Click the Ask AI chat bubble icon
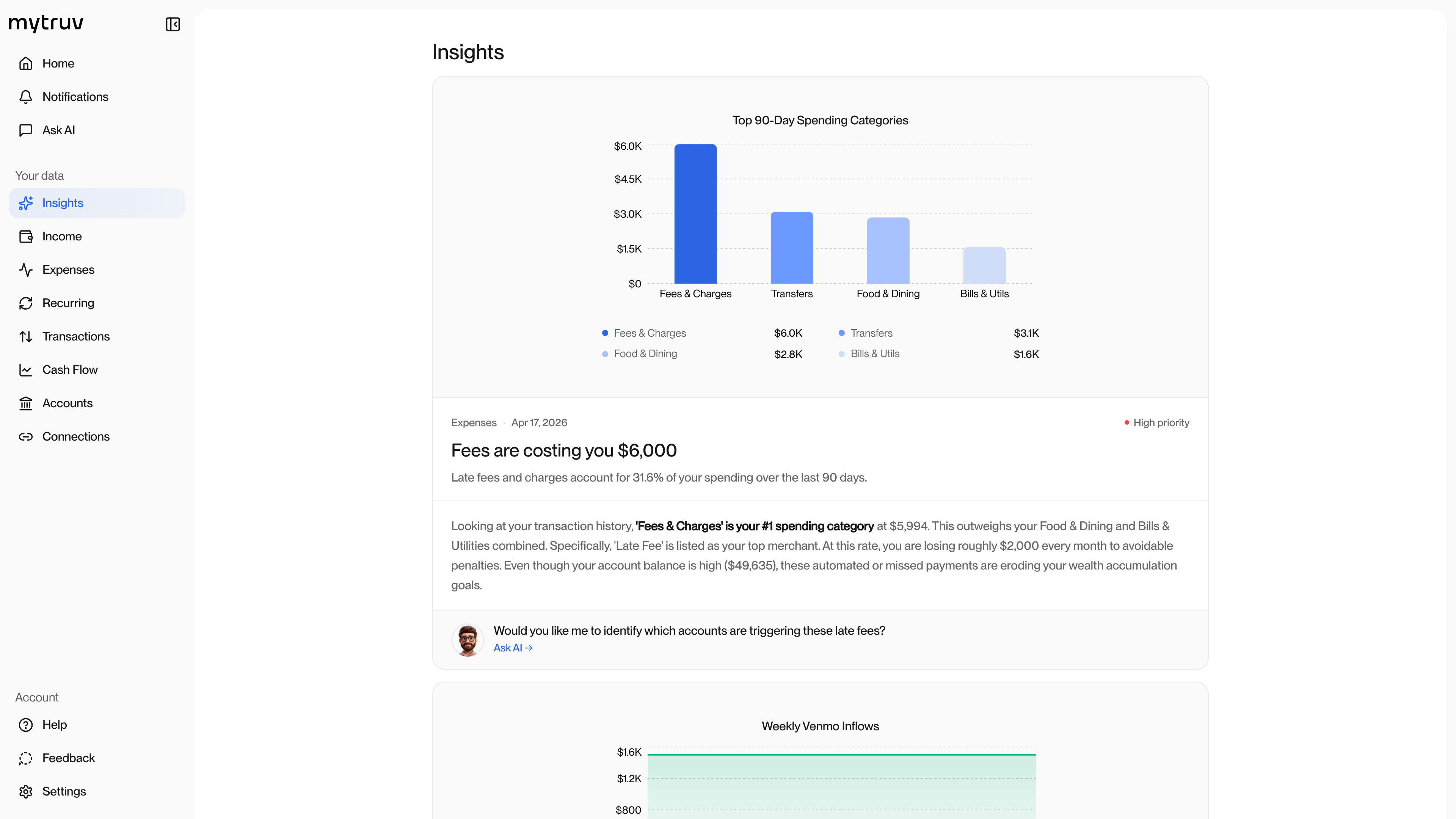The height and width of the screenshot is (819, 1456). coord(25,130)
